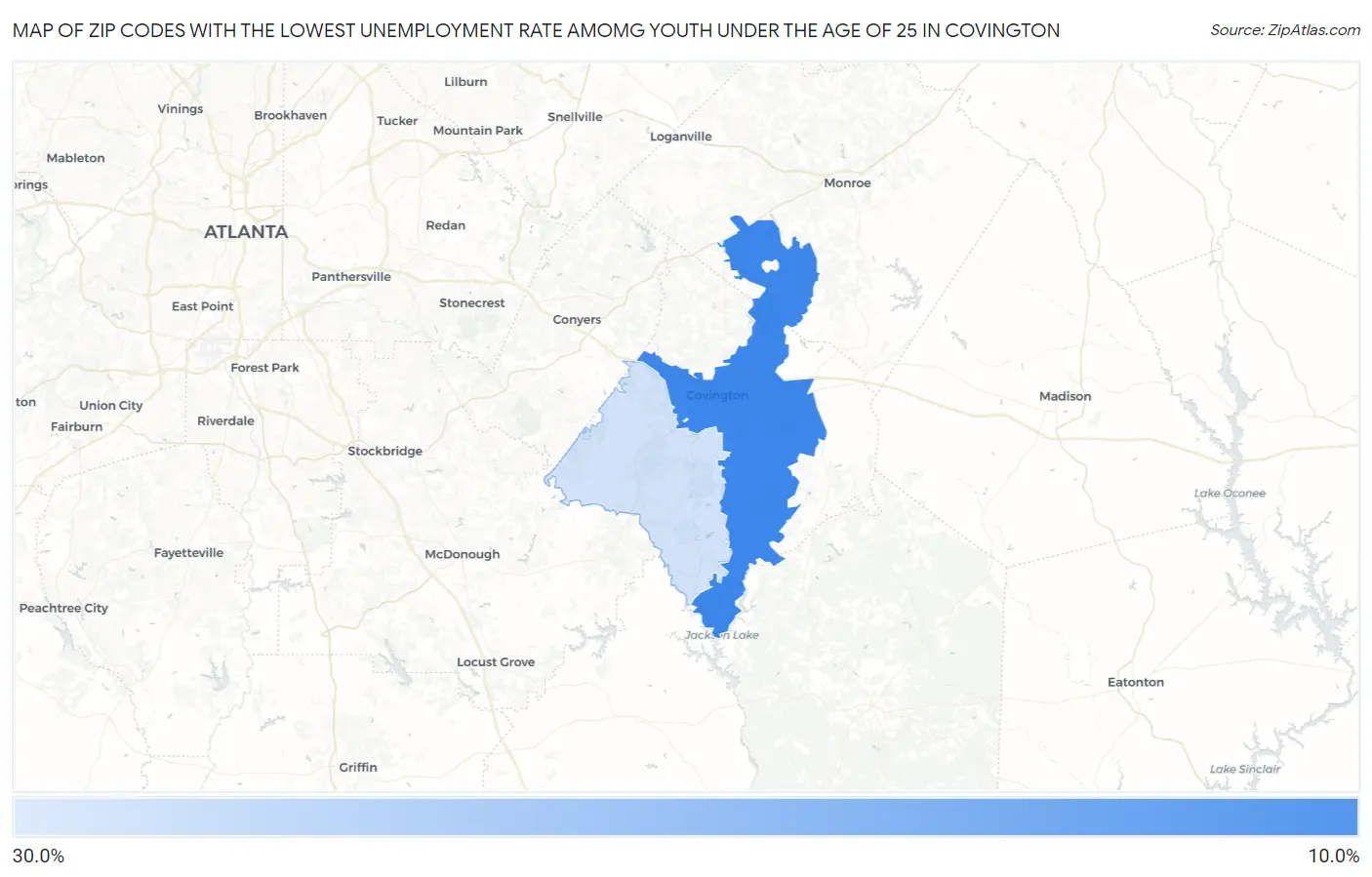Click the Griffin map label

coord(358,768)
